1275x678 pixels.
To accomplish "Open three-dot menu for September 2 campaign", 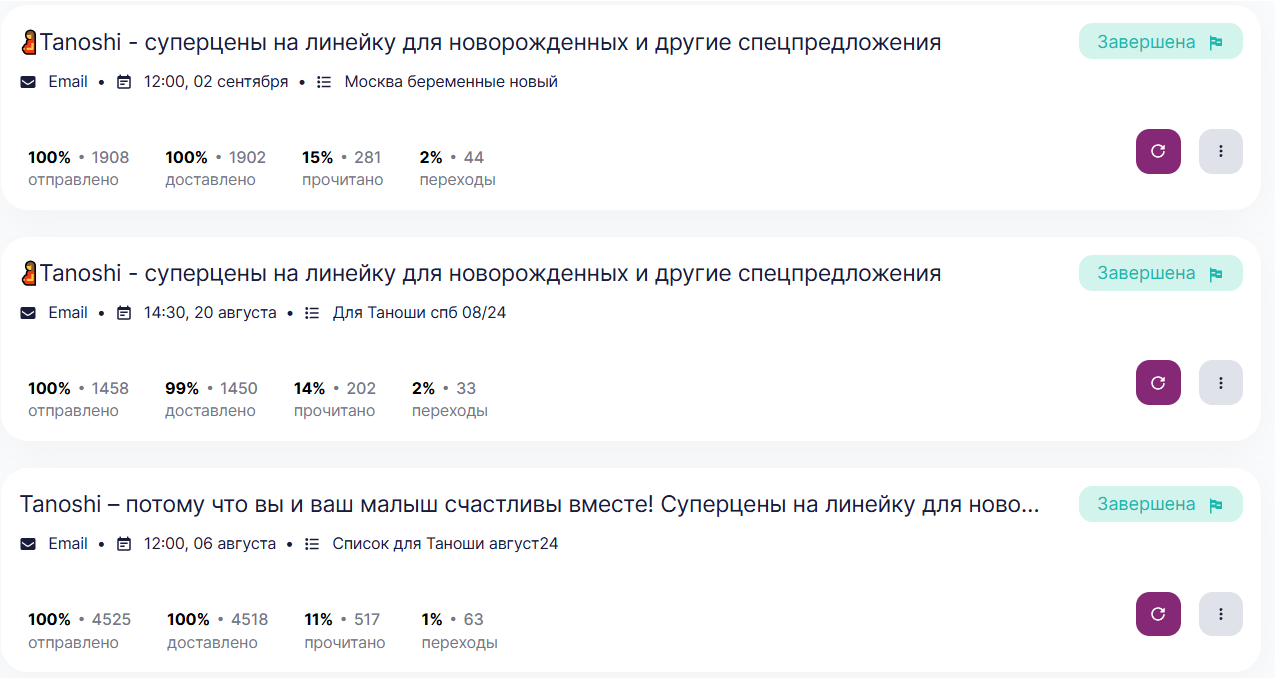I will coord(1220,152).
